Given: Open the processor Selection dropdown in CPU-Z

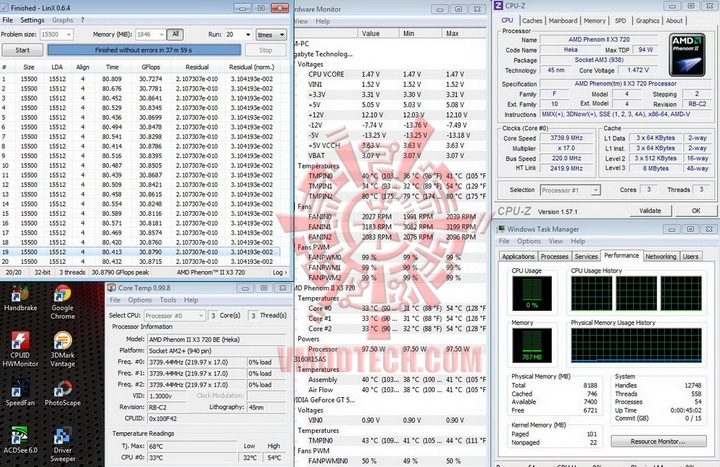Looking at the screenshot, I should [570, 190].
